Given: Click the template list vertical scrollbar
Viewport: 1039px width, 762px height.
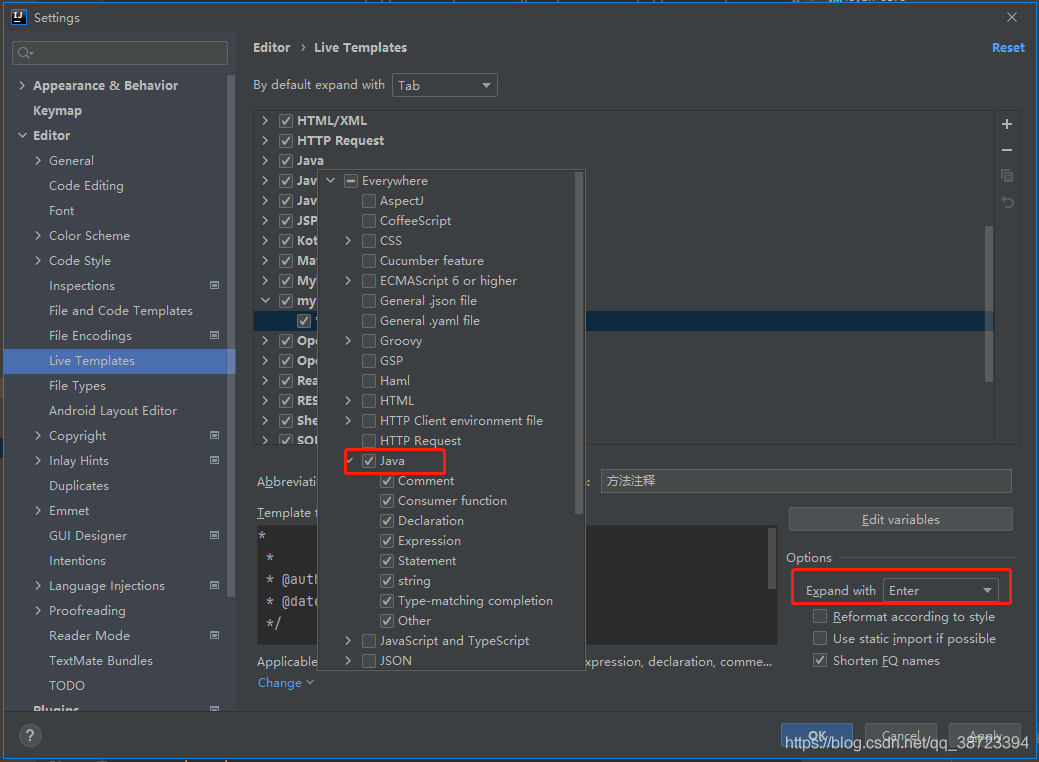Looking at the screenshot, I should [989, 304].
